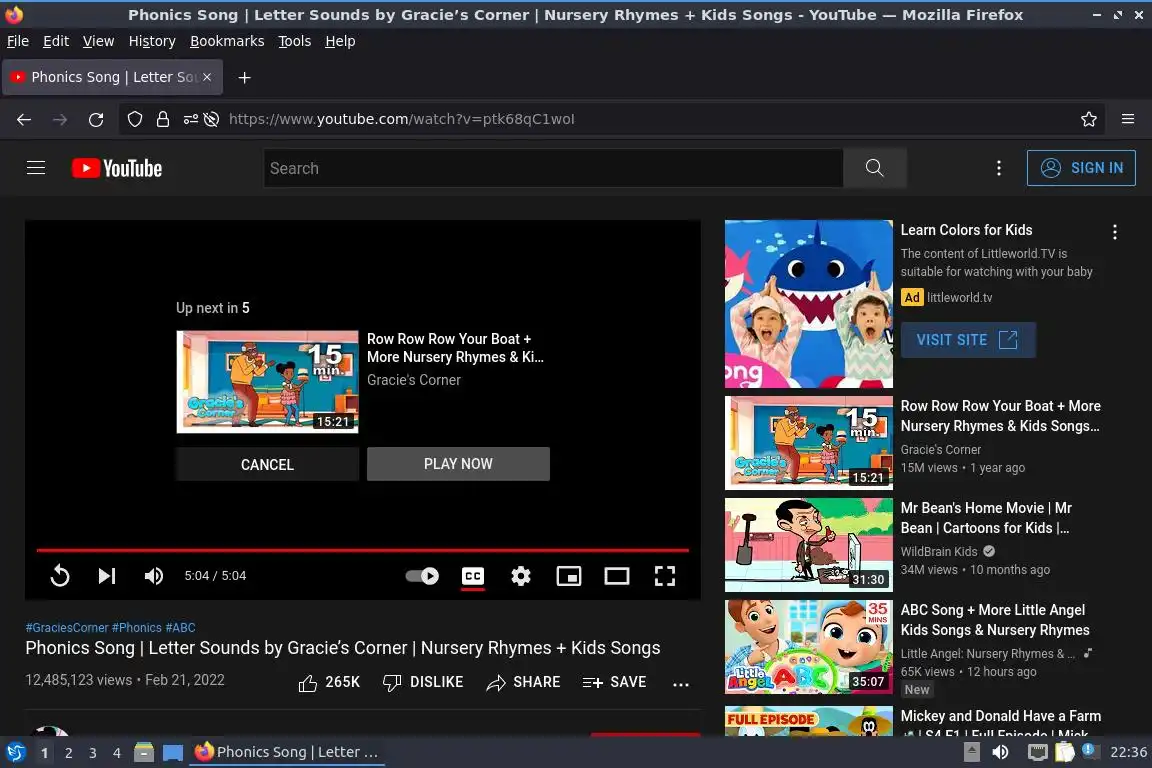Open Edit menu
Viewport: 1152px width, 768px height.
56,41
